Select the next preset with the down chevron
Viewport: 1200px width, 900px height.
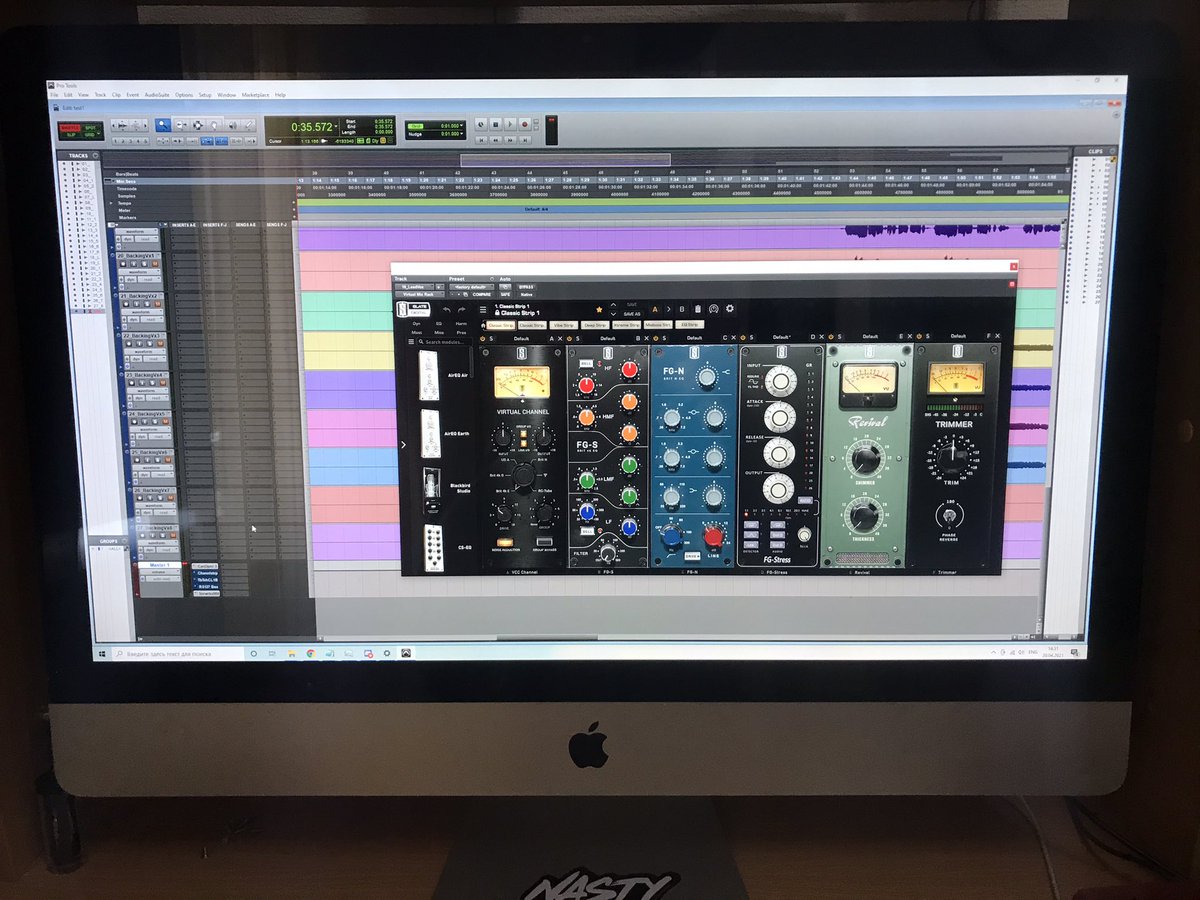pos(613,314)
